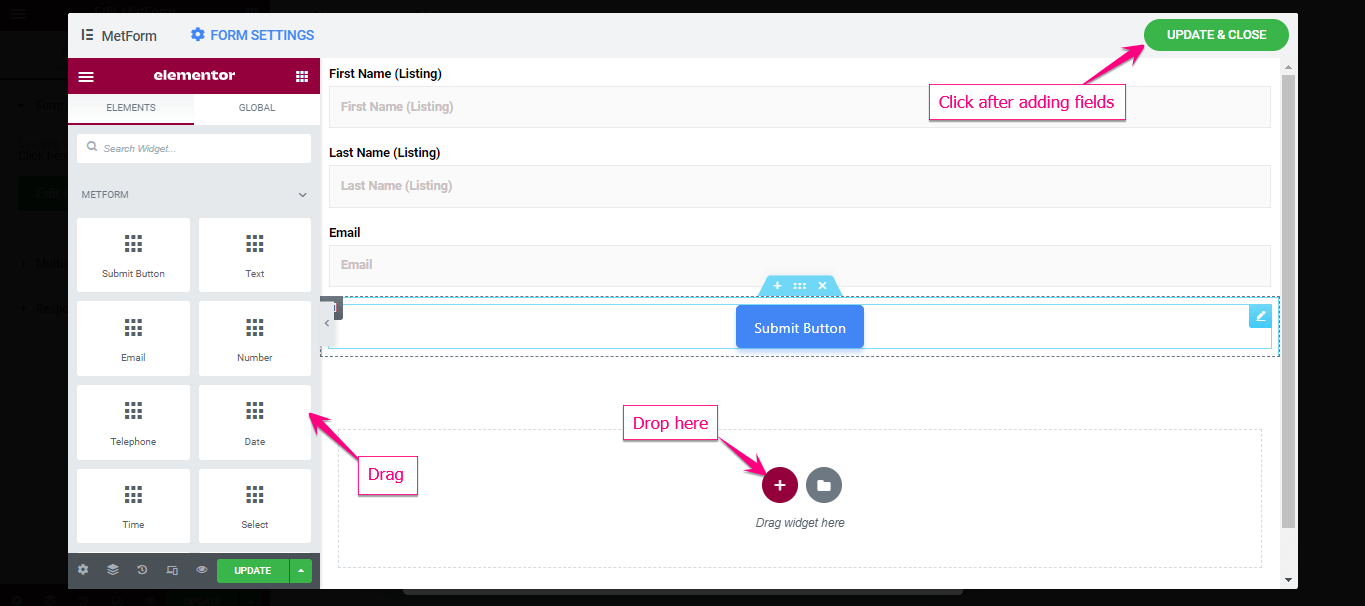1365x606 pixels.
Task: Click the 'Drag widget here' text
Action: [800, 523]
